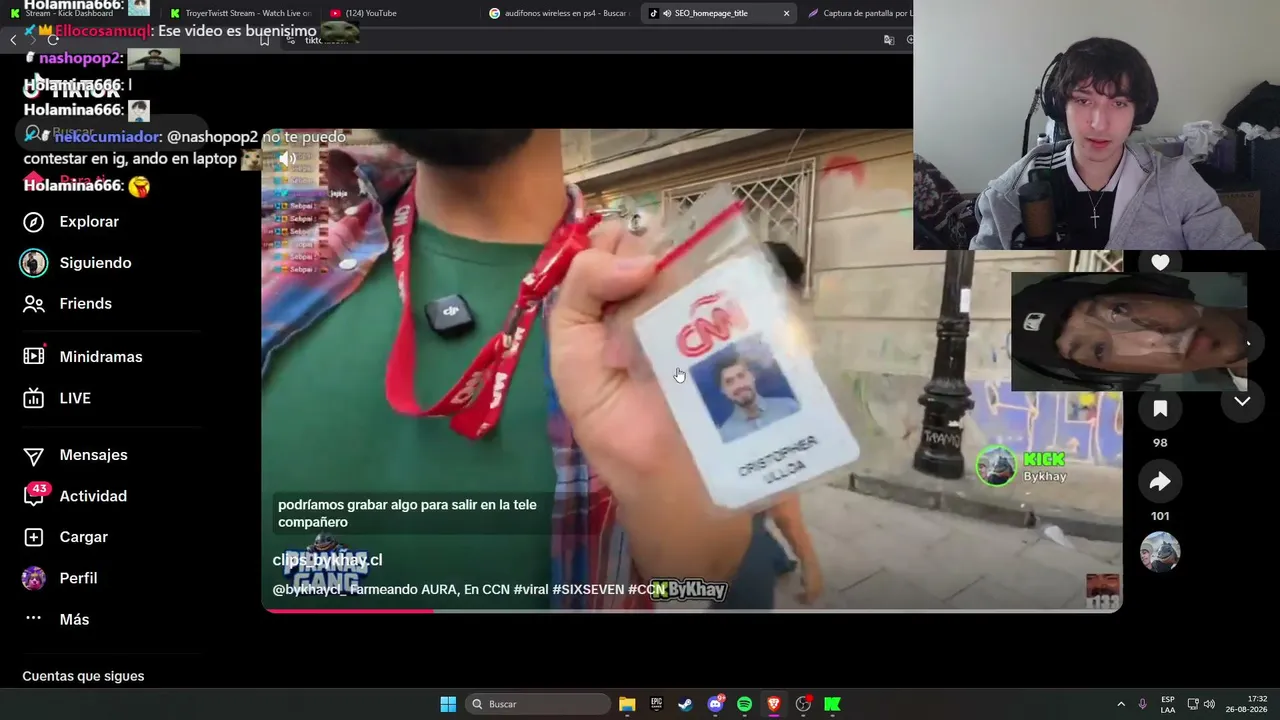Switch to the Captura de pantalla tab
The image size is (1280, 720).
[860, 13]
